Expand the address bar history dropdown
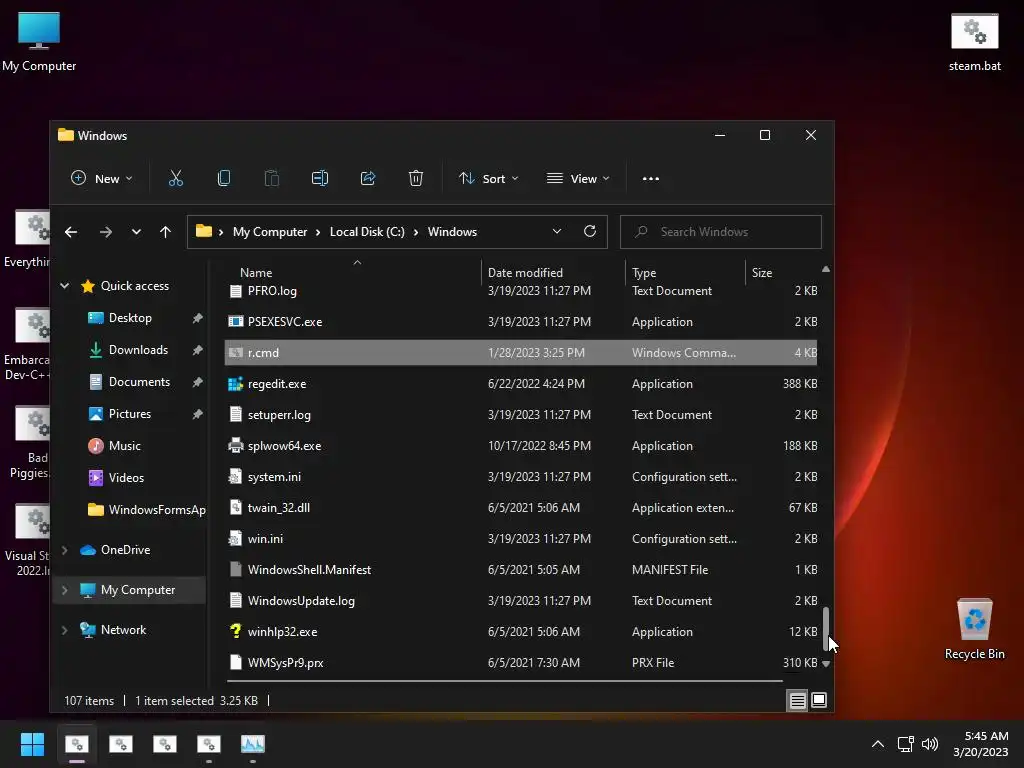Viewport: 1024px width, 768px height. pos(557,231)
